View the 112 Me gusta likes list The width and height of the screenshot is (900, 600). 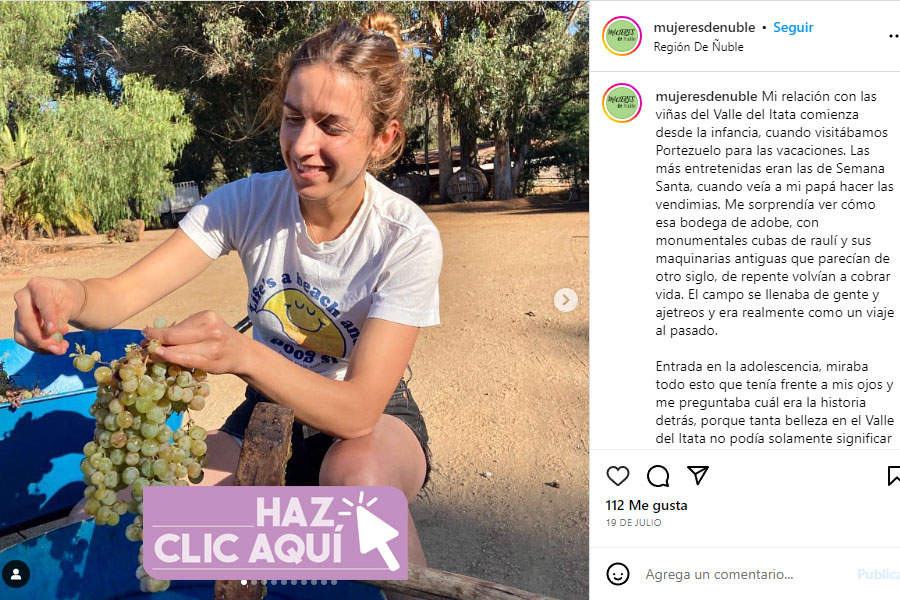coord(646,505)
